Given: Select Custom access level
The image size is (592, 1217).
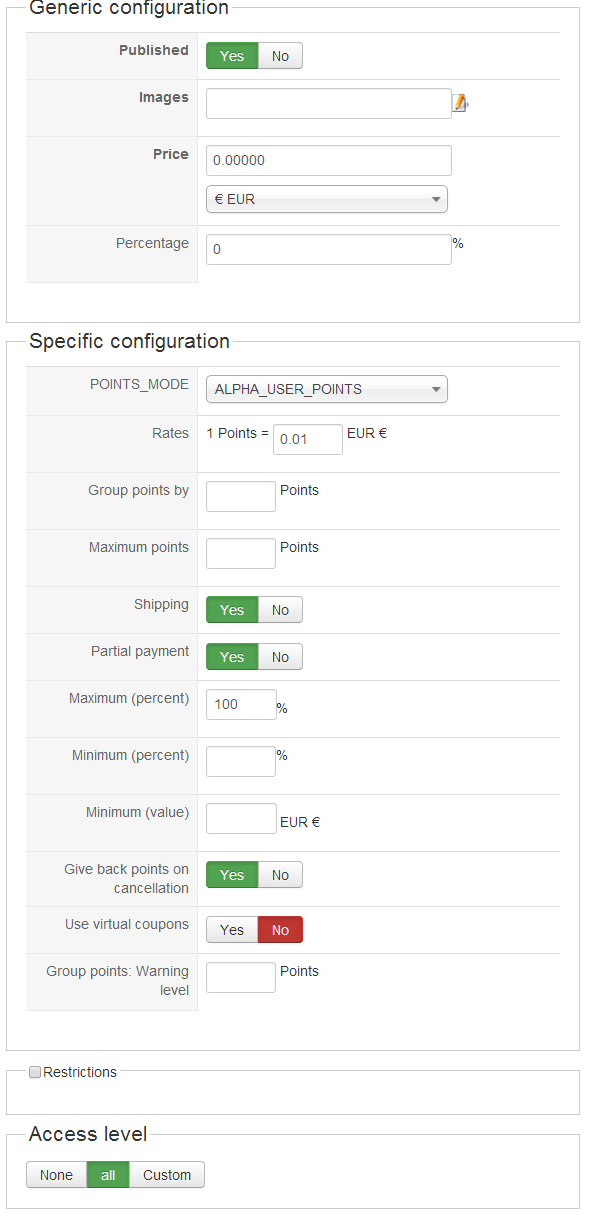Looking at the screenshot, I should 167,1175.
